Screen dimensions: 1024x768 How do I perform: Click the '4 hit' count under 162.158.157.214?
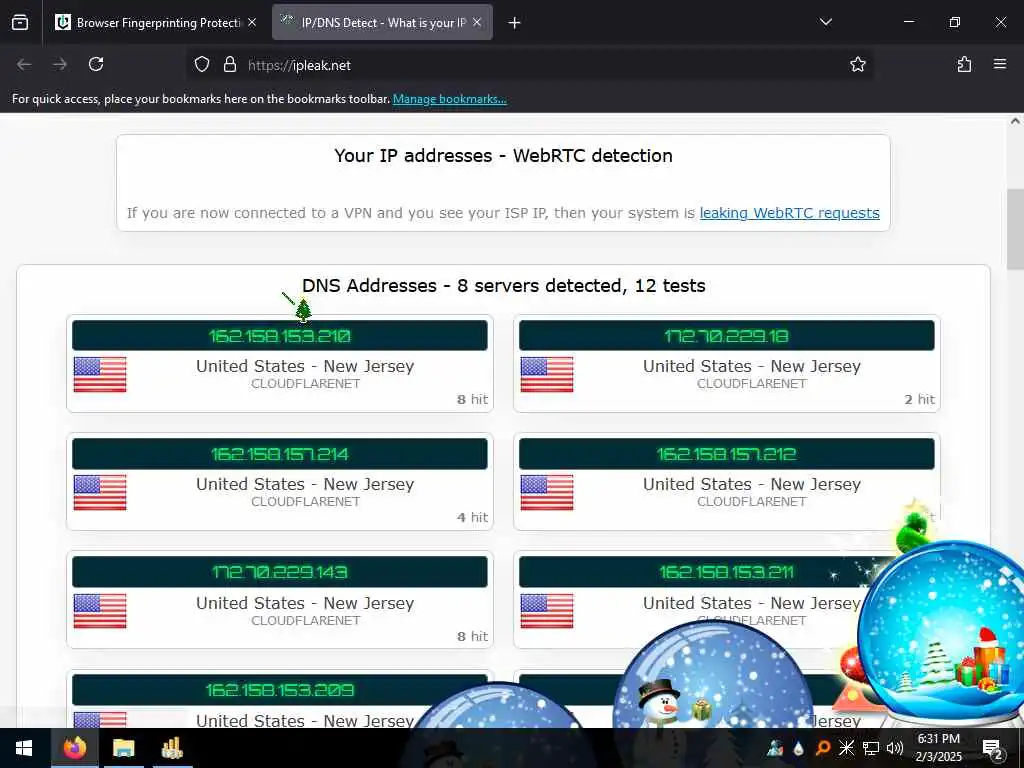[472, 518]
